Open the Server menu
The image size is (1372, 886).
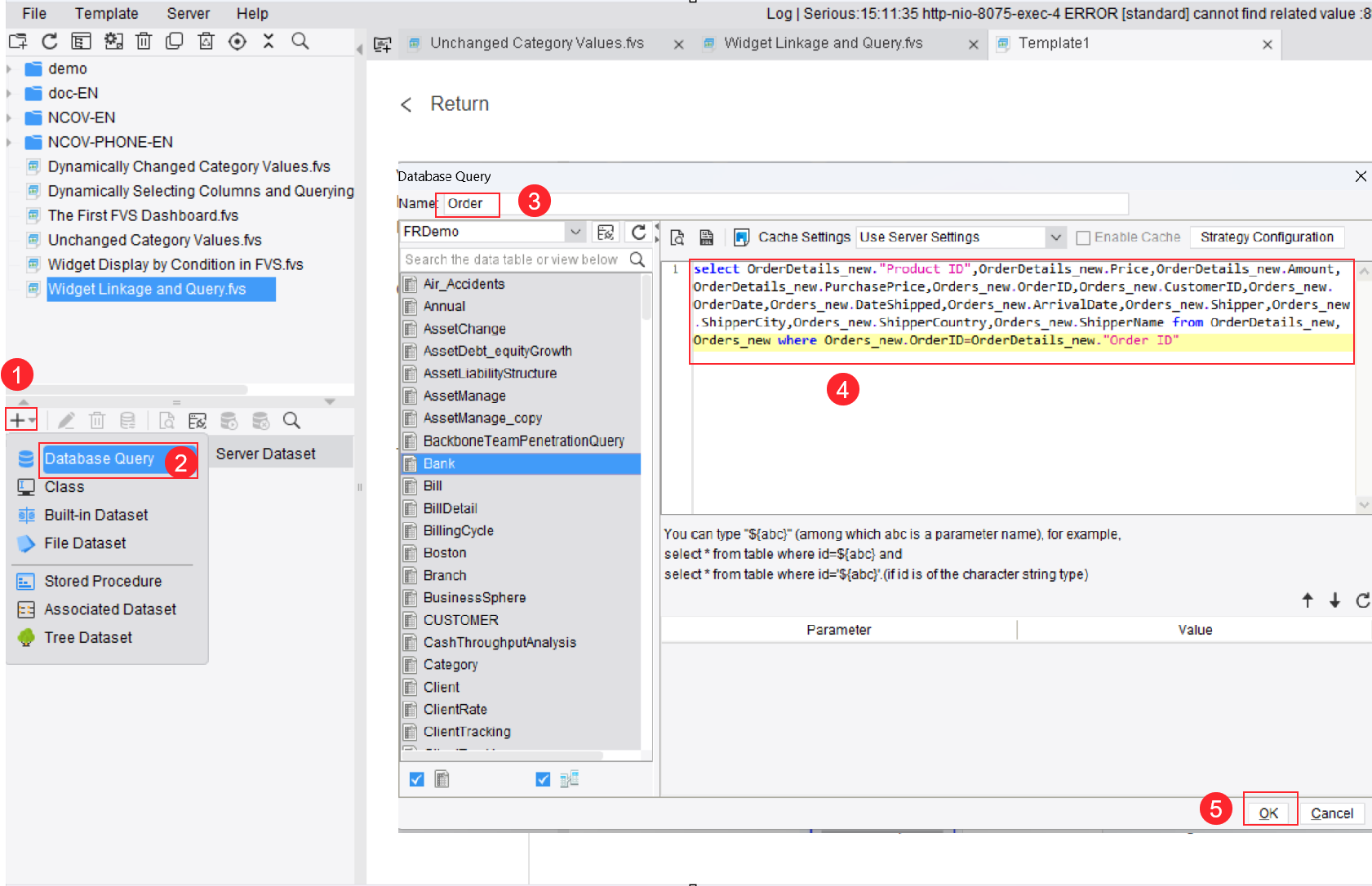(189, 13)
